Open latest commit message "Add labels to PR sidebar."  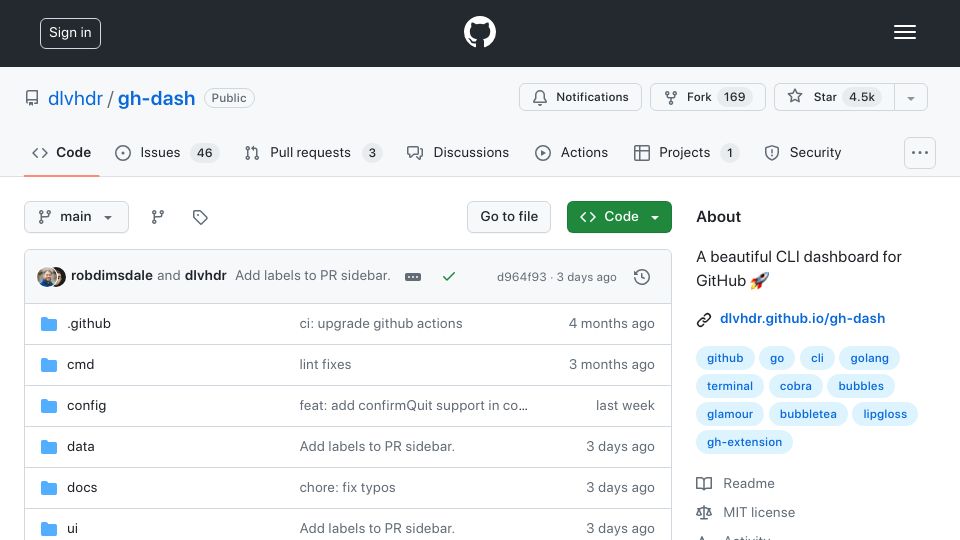(x=313, y=276)
